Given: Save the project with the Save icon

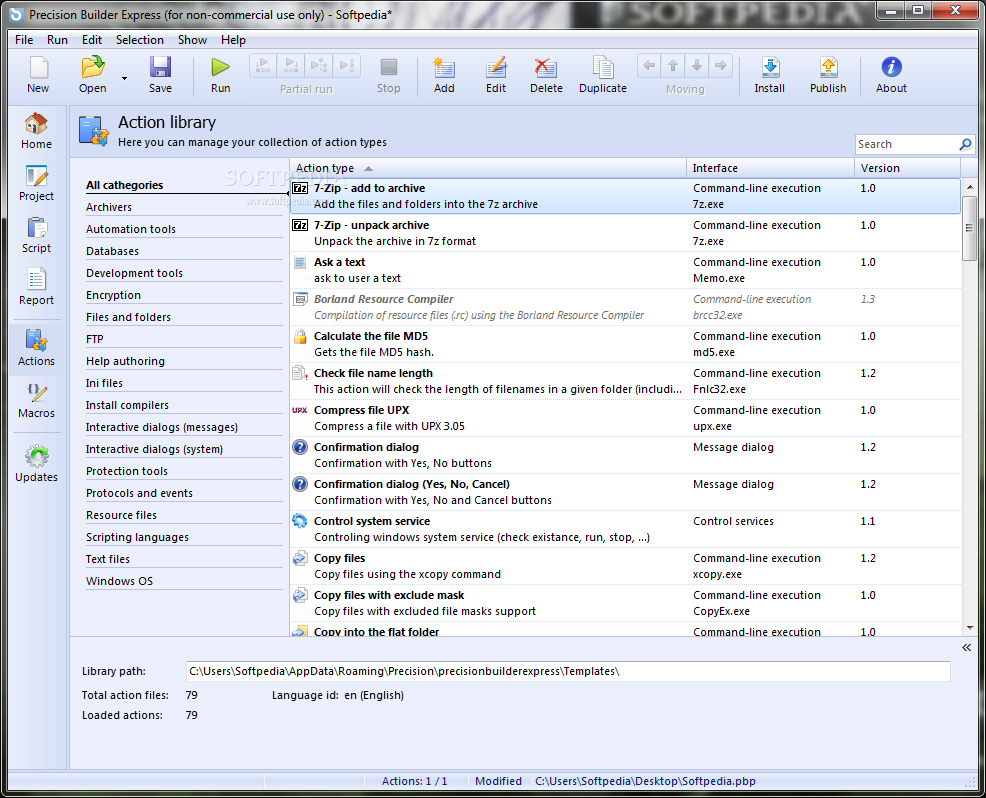Looking at the screenshot, I should (160, 75).
